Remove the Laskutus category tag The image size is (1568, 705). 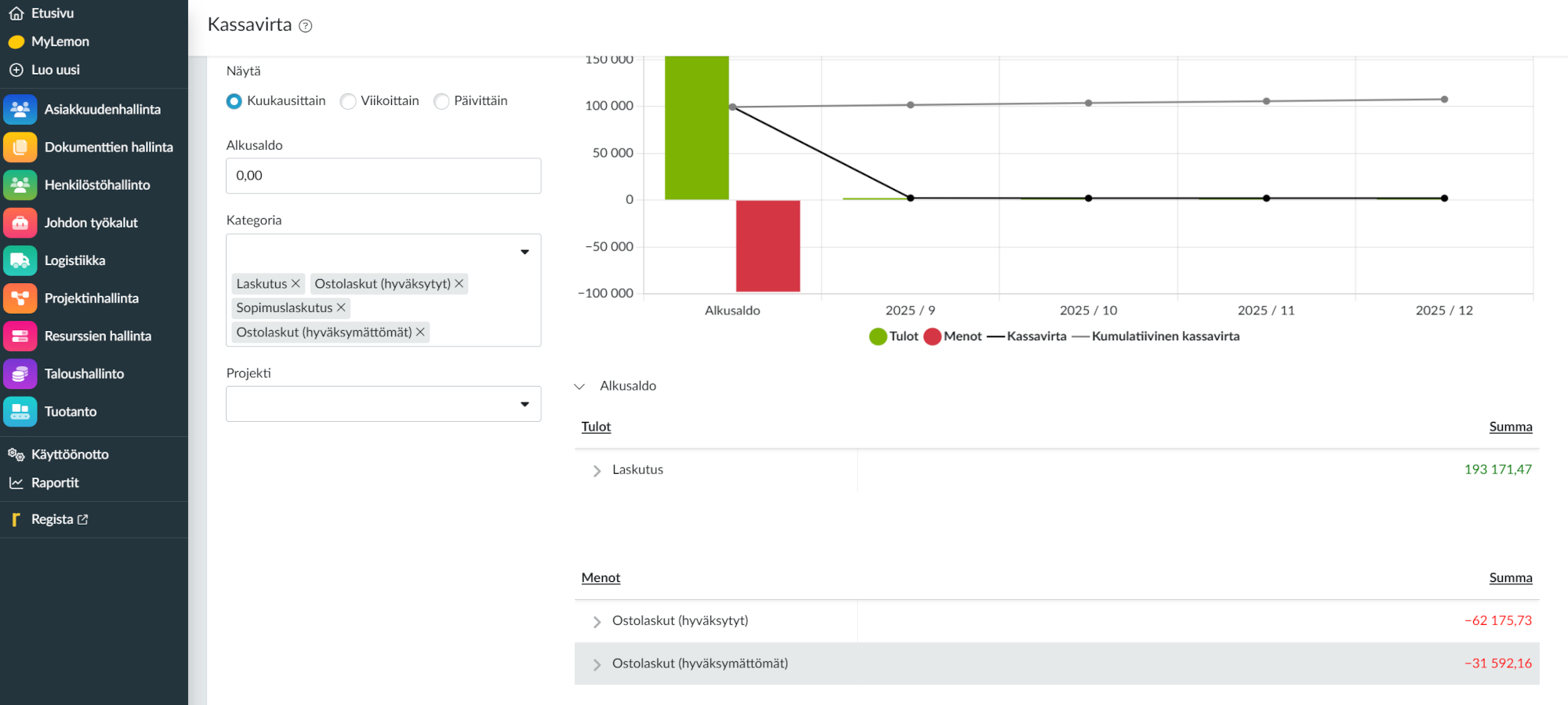point(296,284)
